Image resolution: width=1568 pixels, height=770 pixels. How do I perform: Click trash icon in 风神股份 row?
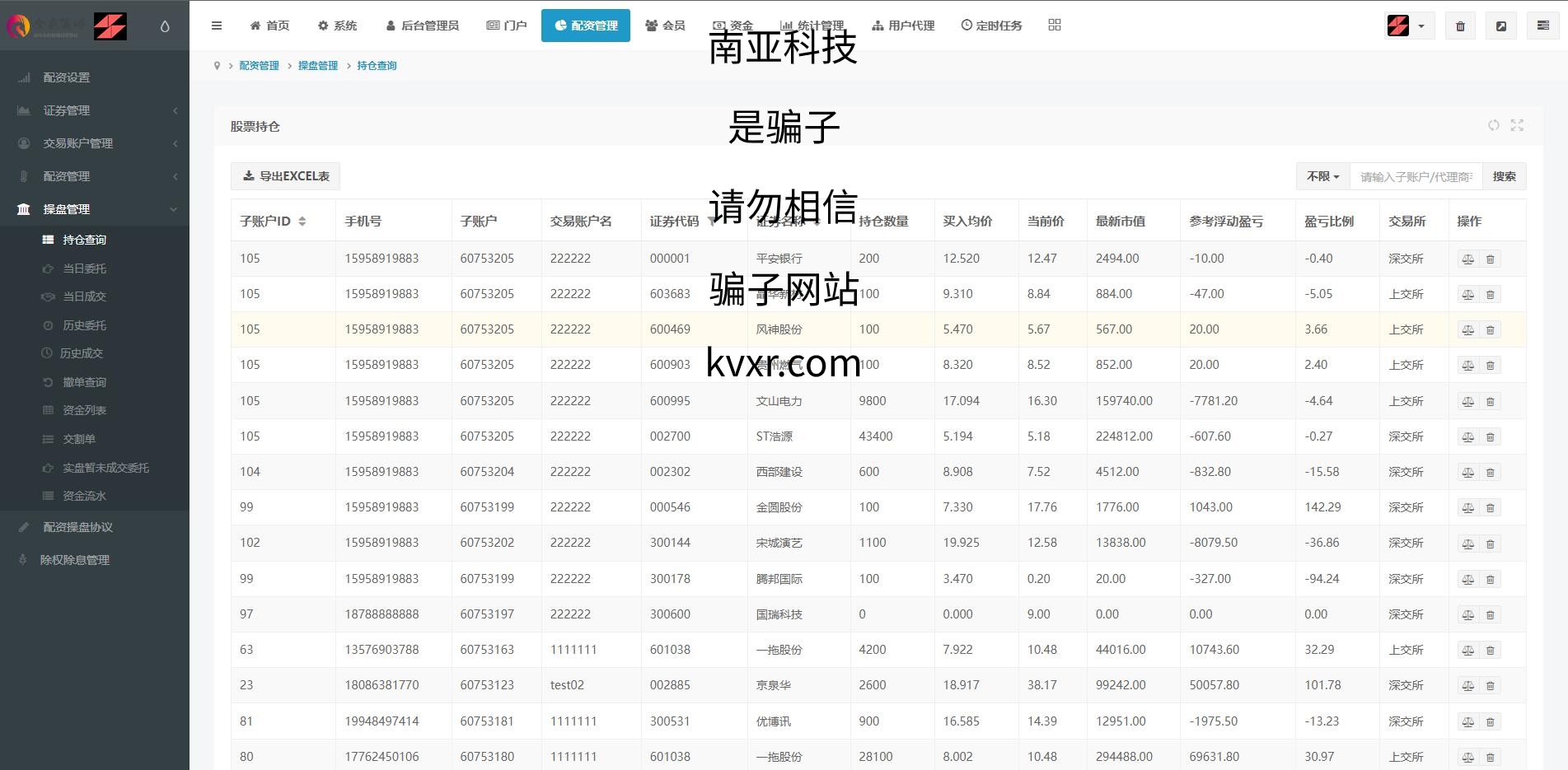point(1490,330)
